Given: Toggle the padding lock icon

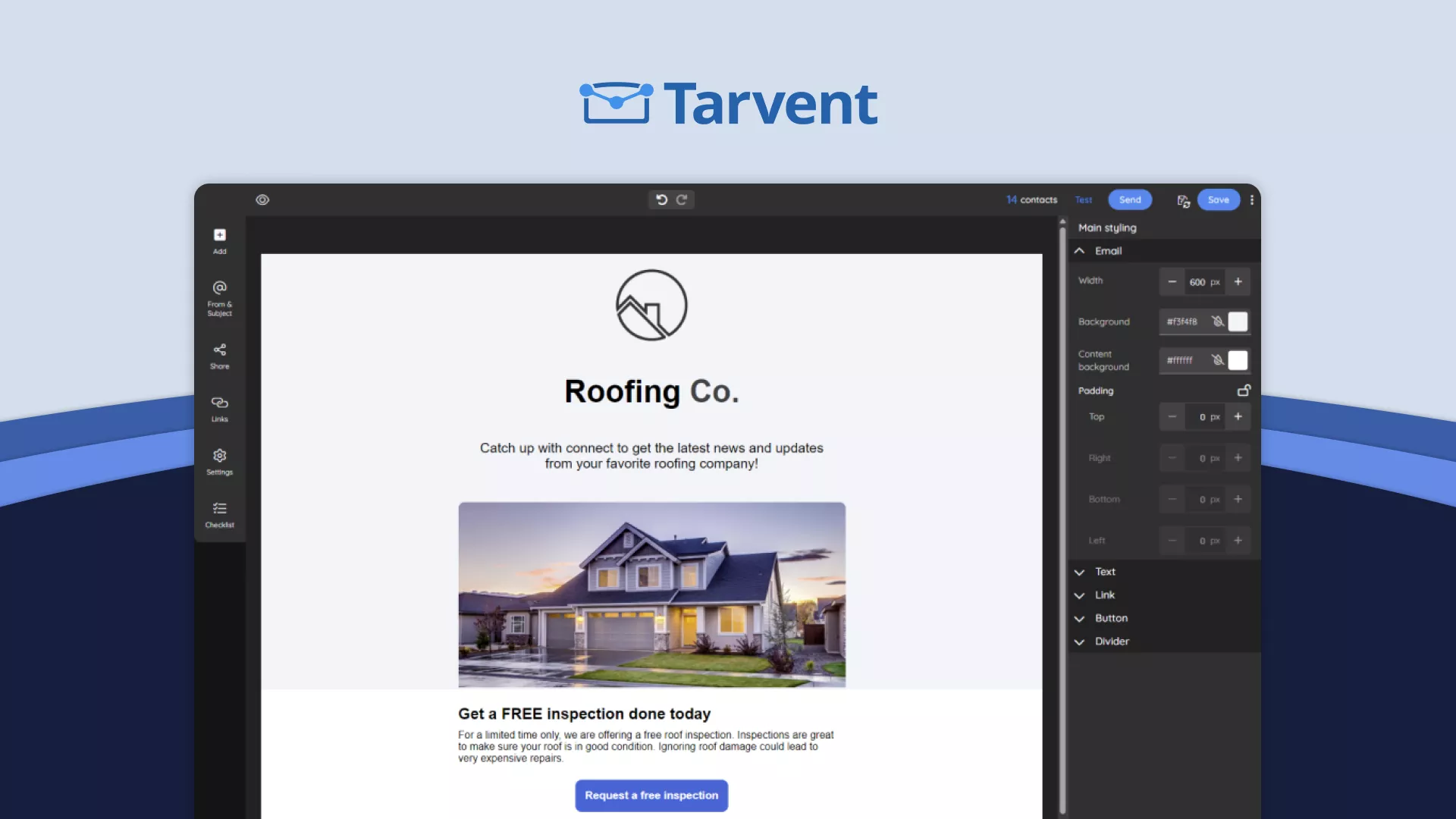Looking at the screenshot, I should pyautogui.click(x=1244, y=391).
